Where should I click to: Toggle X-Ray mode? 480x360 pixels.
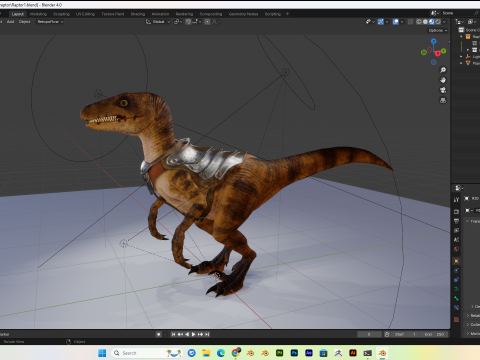tap(410, 22)
